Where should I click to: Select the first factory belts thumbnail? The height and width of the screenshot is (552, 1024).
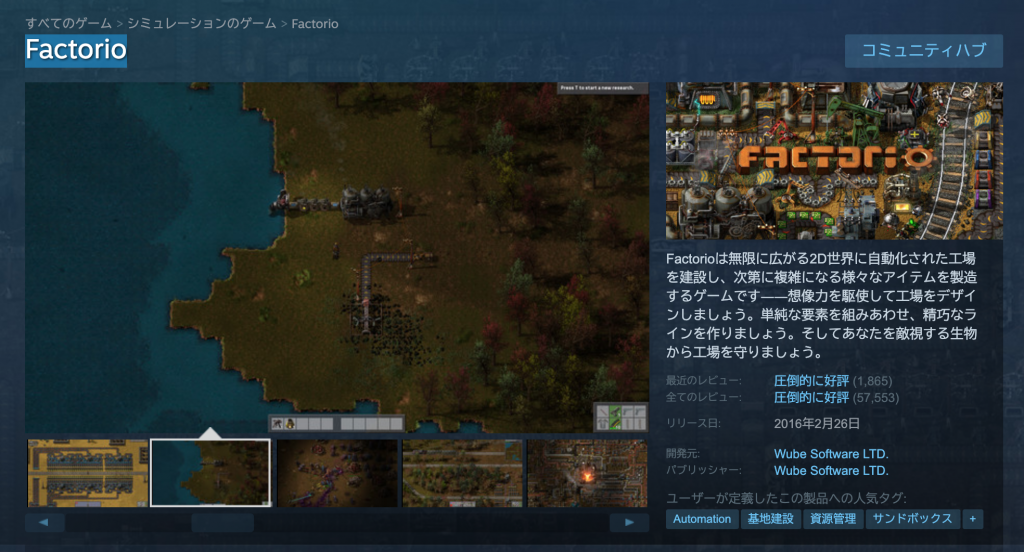click(x=88, y=473)
